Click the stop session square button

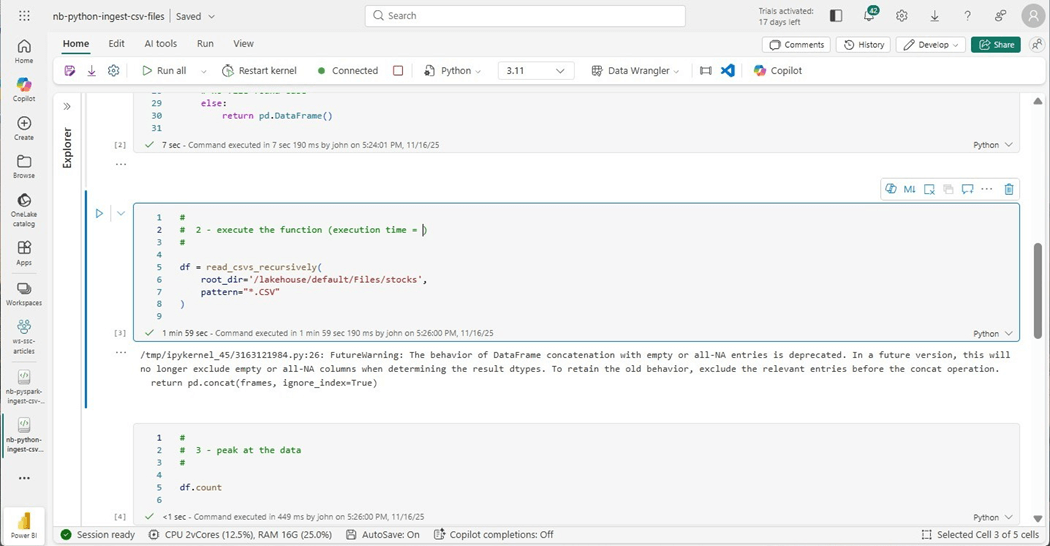coord(398,71)
